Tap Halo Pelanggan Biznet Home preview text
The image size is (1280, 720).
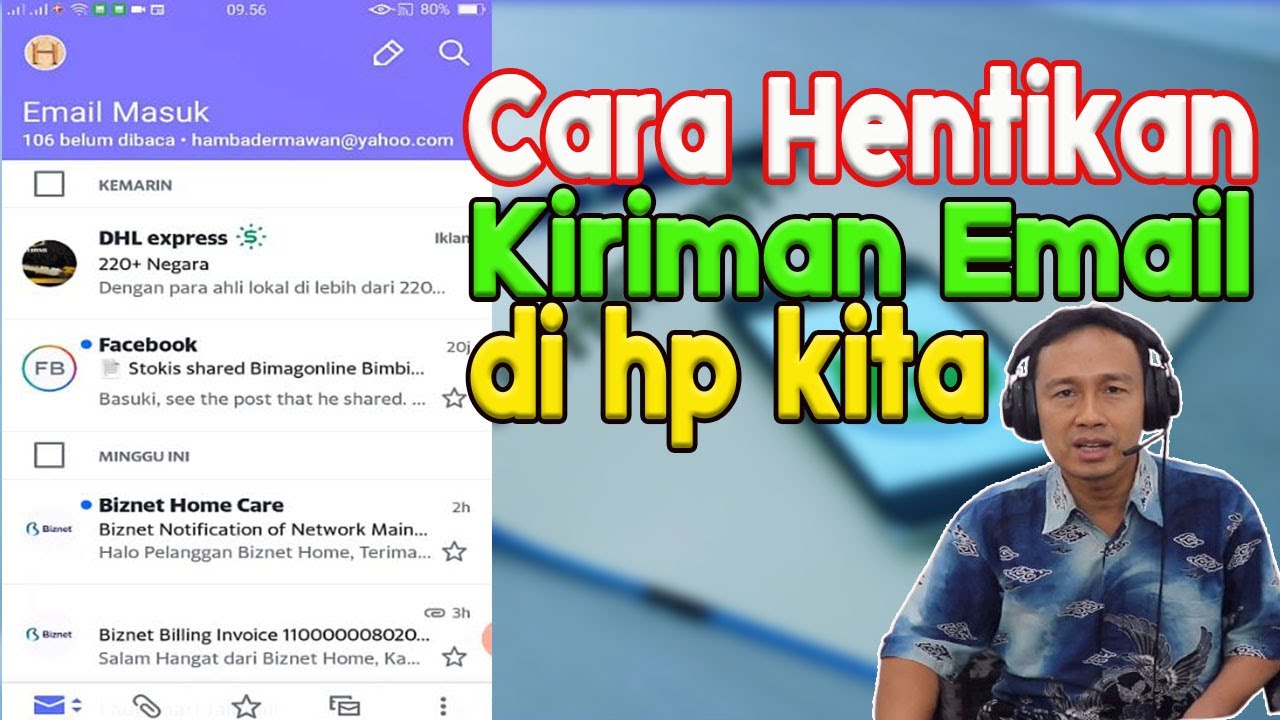pos(265,552)
